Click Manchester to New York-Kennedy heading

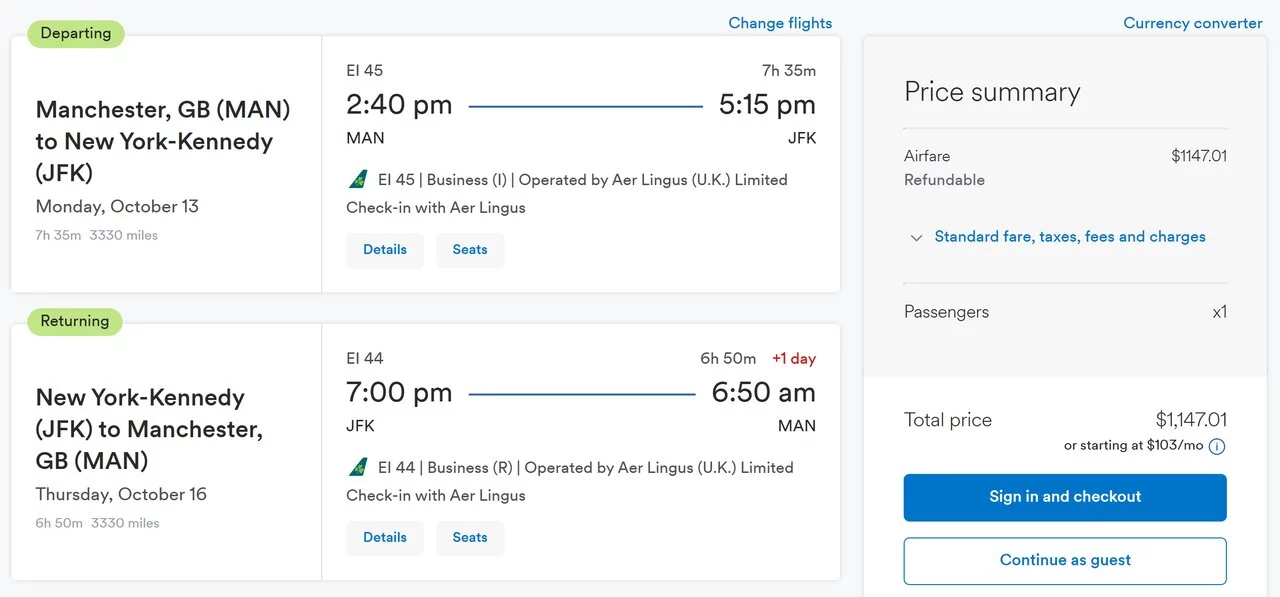163,141
